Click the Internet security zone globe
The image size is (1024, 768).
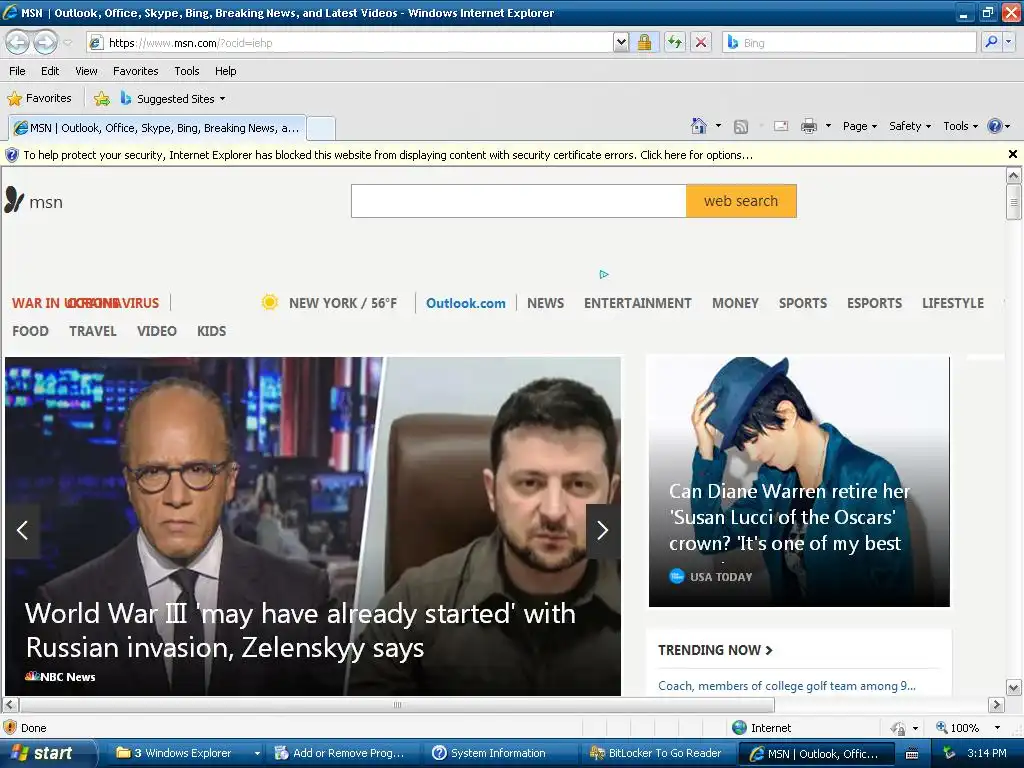coord(739,728)
